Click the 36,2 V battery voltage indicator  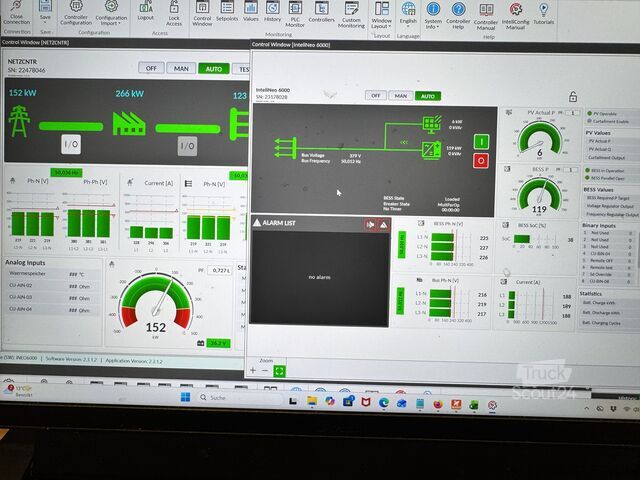click(218, 343)
